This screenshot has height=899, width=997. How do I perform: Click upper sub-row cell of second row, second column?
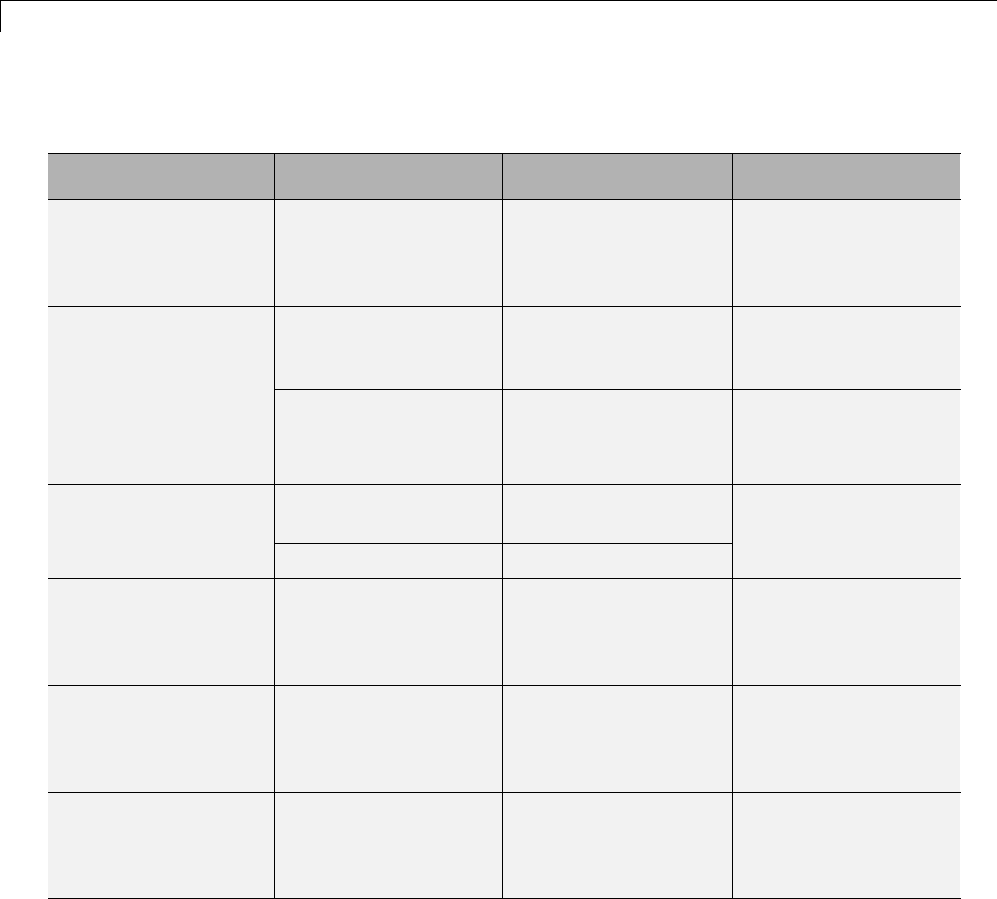tap(388, 348)
